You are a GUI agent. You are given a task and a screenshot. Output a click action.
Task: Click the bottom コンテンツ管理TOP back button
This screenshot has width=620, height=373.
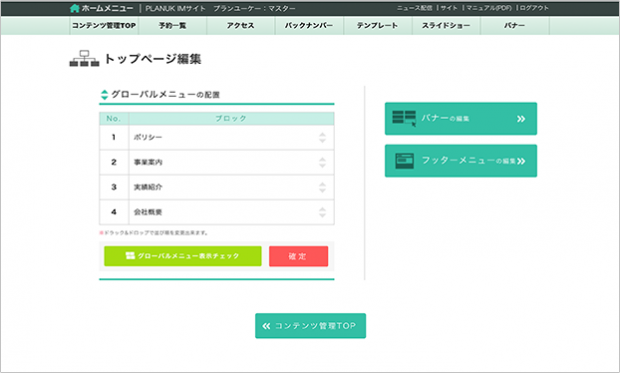point(310,326)
